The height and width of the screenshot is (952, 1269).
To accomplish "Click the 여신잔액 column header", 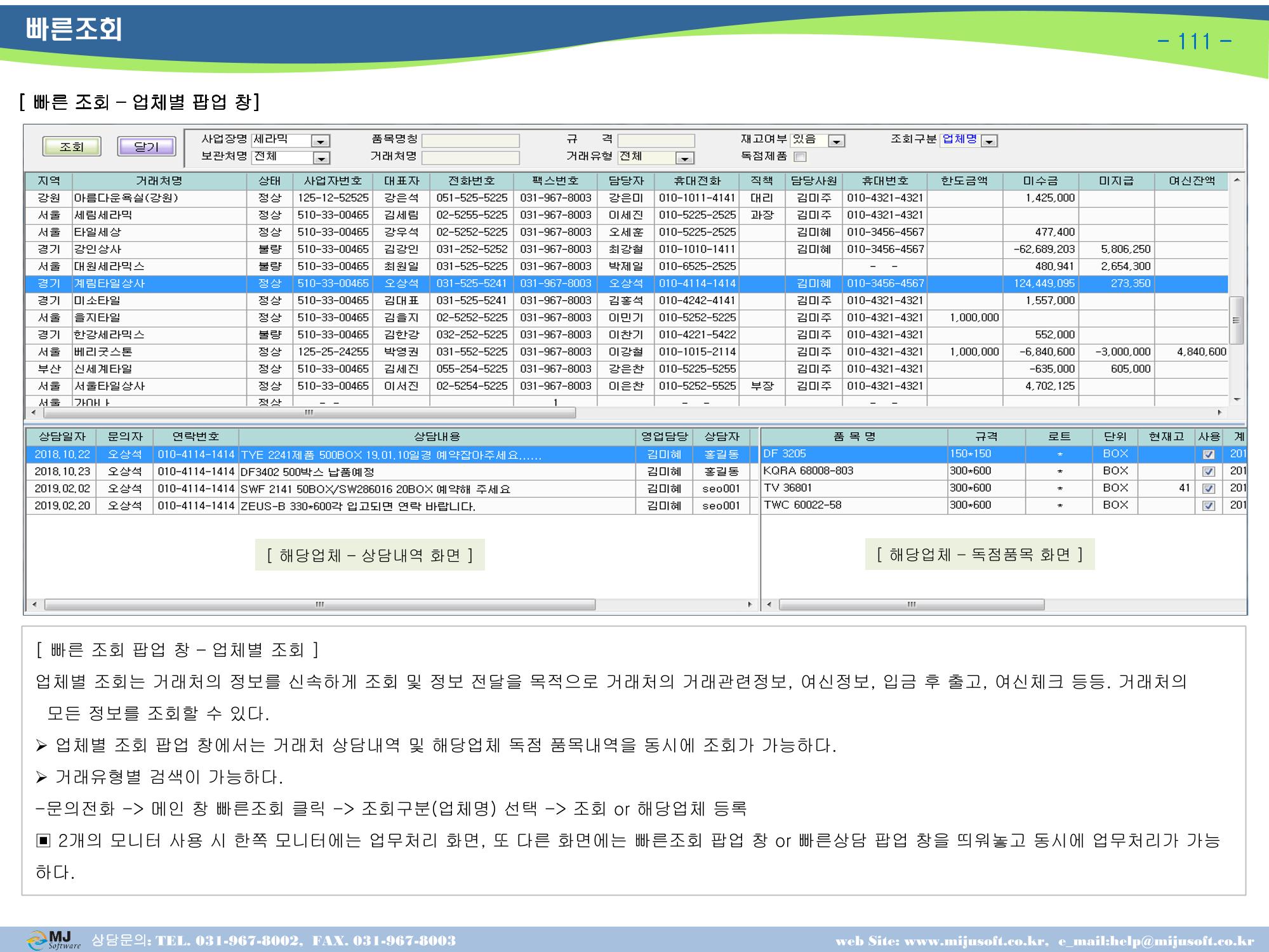I will [x=1192, y=181].
